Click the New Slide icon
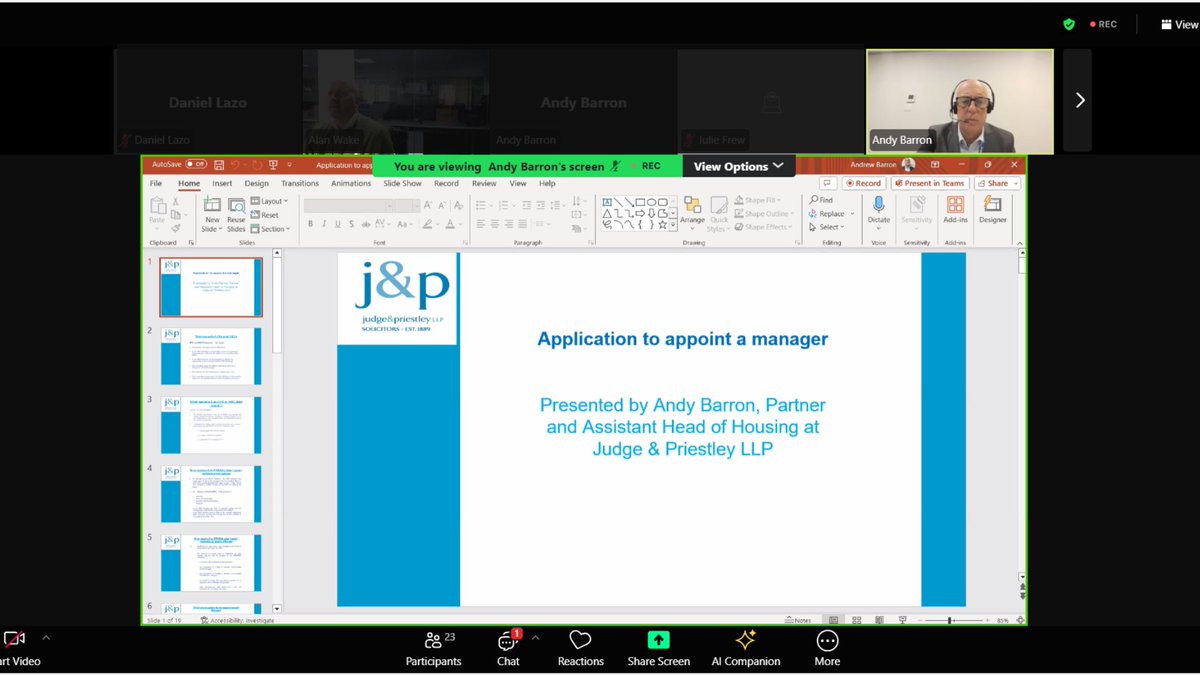The image size is (1200, 675). 212,206
